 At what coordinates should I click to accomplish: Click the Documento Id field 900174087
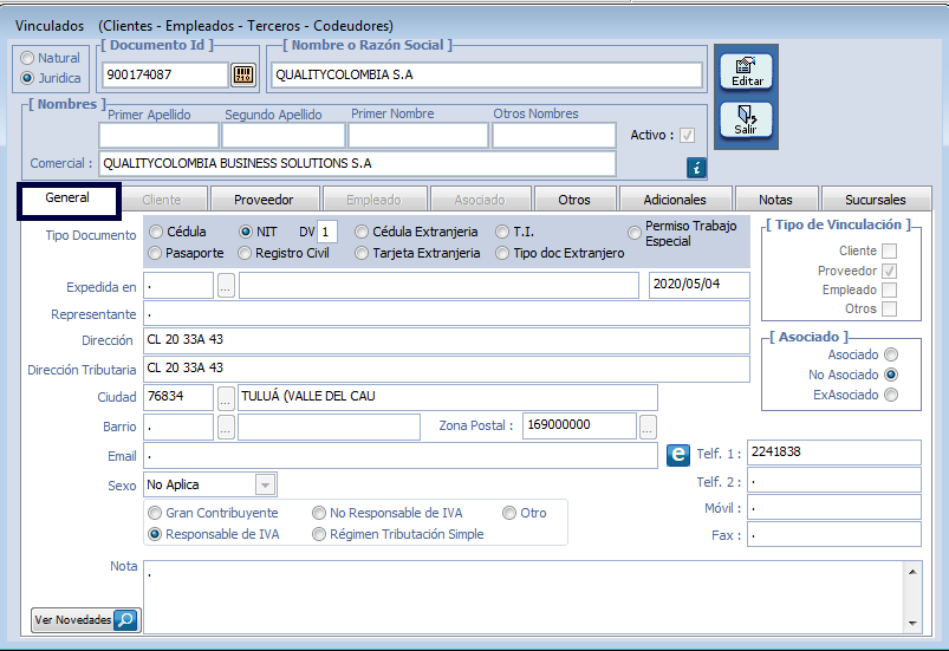165,75
